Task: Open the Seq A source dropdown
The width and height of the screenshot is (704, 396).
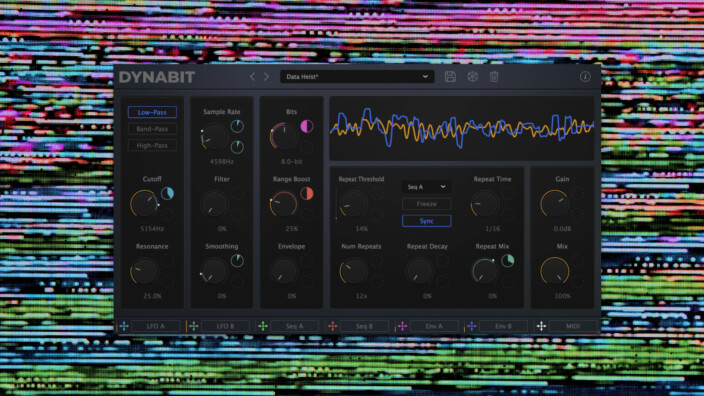Action: click(x=427, y=187)
